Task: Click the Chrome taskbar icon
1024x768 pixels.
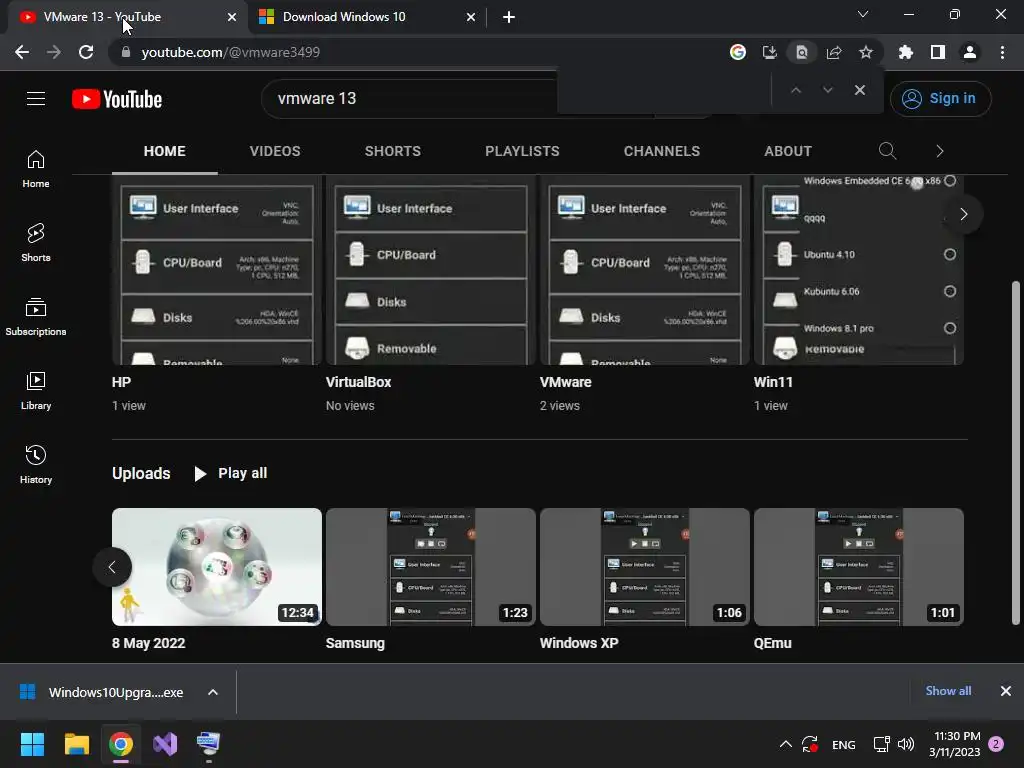Action: pos(121,744)
